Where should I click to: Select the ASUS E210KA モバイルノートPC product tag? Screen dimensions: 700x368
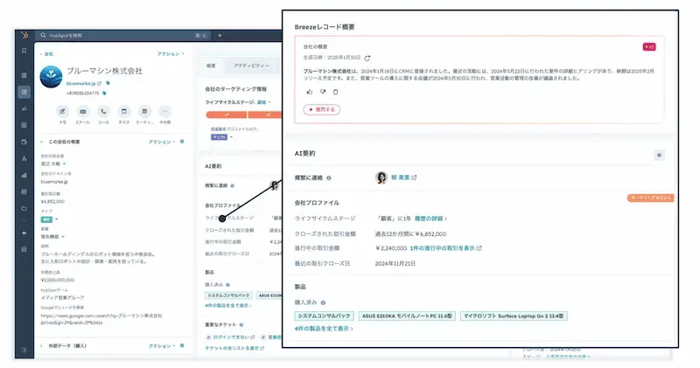pos(407,316)
